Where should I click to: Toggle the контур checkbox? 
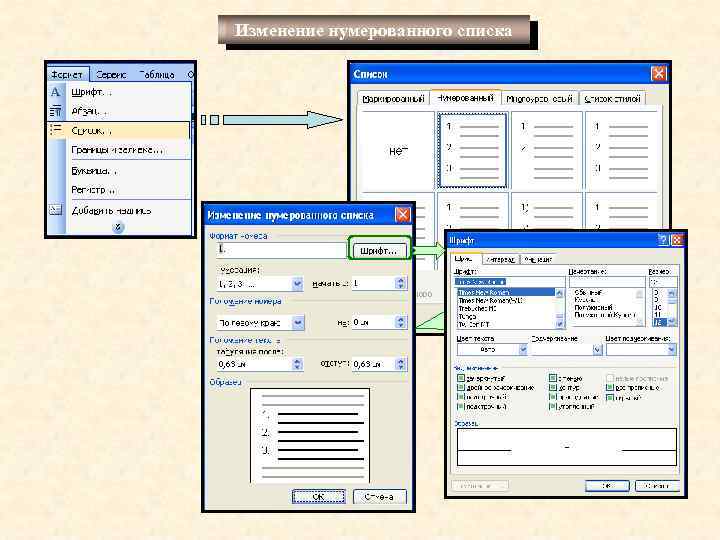pos(553,388)
